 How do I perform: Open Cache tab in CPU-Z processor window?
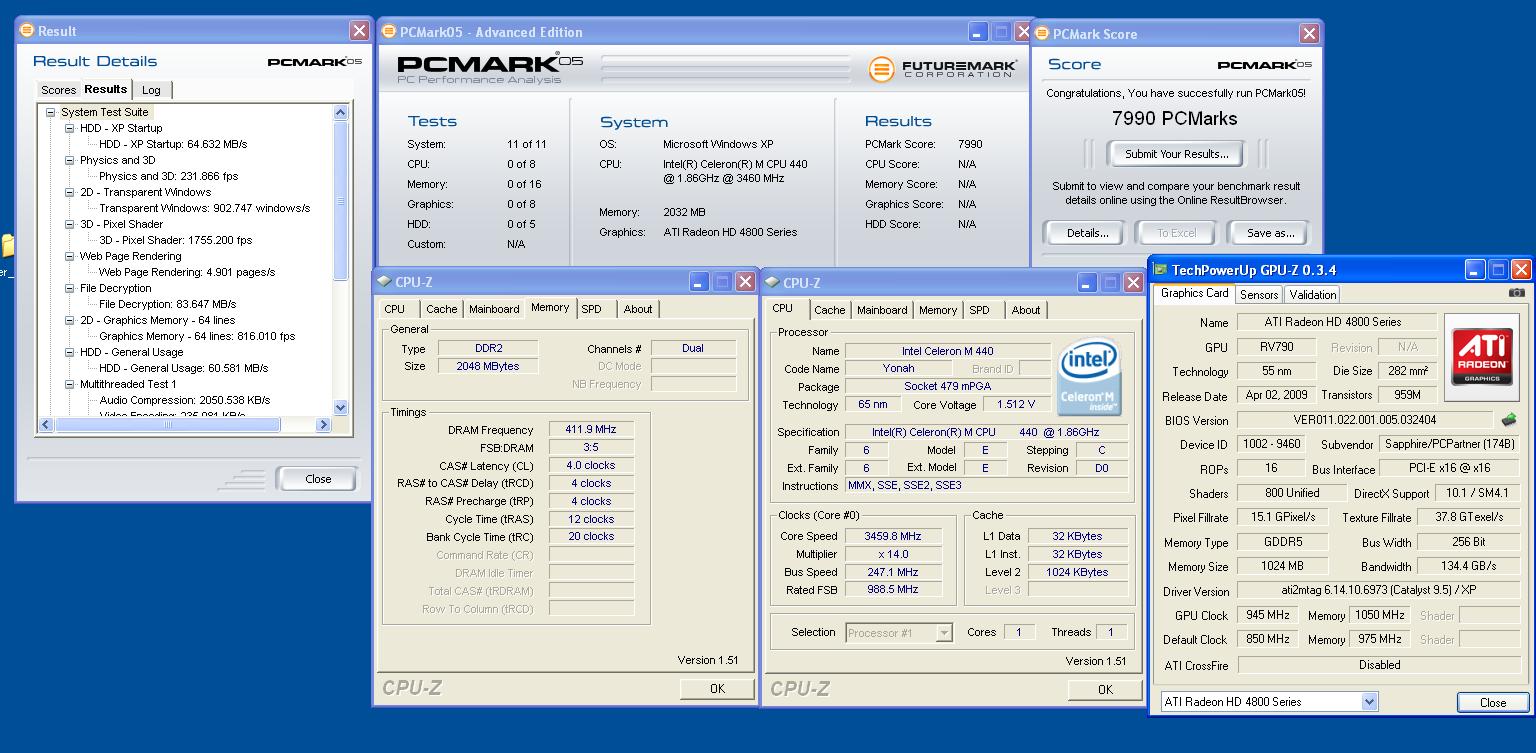pos(829,310)
